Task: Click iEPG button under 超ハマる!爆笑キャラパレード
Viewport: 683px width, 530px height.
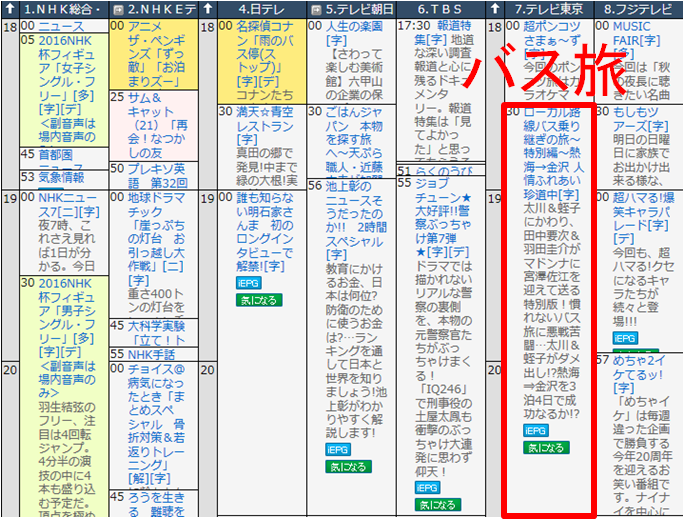Action: pyautogui.click(x=625, y=338)
